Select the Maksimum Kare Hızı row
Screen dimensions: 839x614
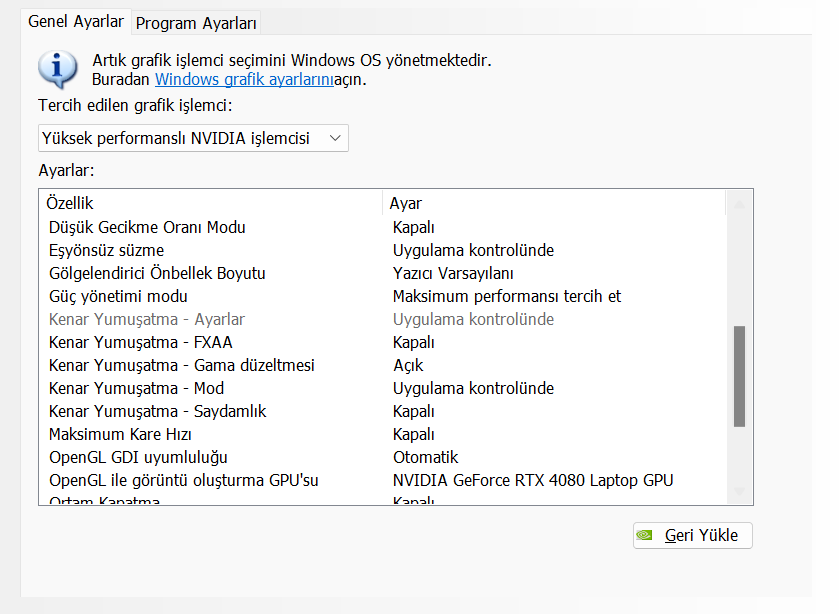pos(120,434)
